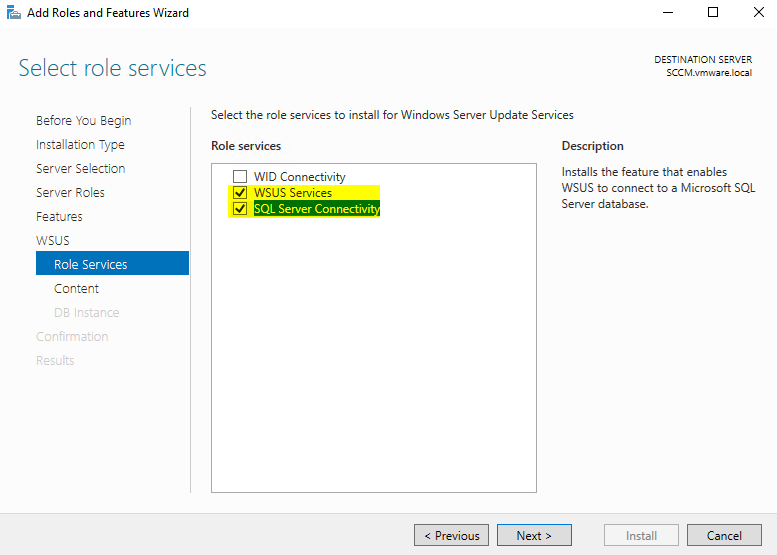Select the WSUS Services list label
This screenshot has height=555, width=777.
point(293,193)
